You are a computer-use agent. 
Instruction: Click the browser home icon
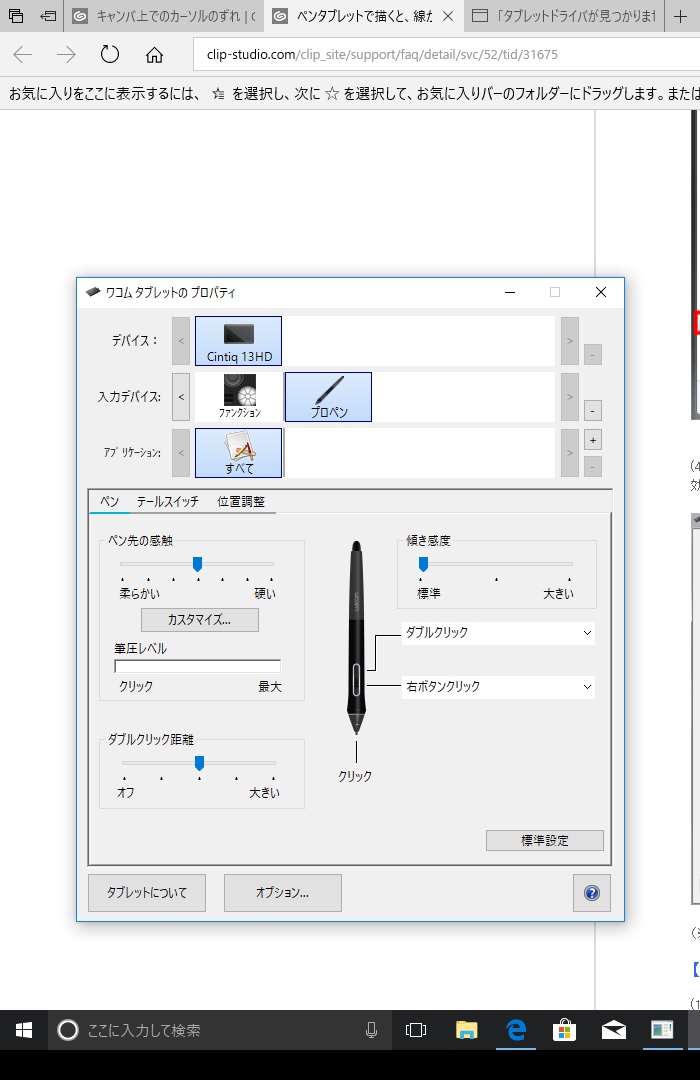(154, 55)
